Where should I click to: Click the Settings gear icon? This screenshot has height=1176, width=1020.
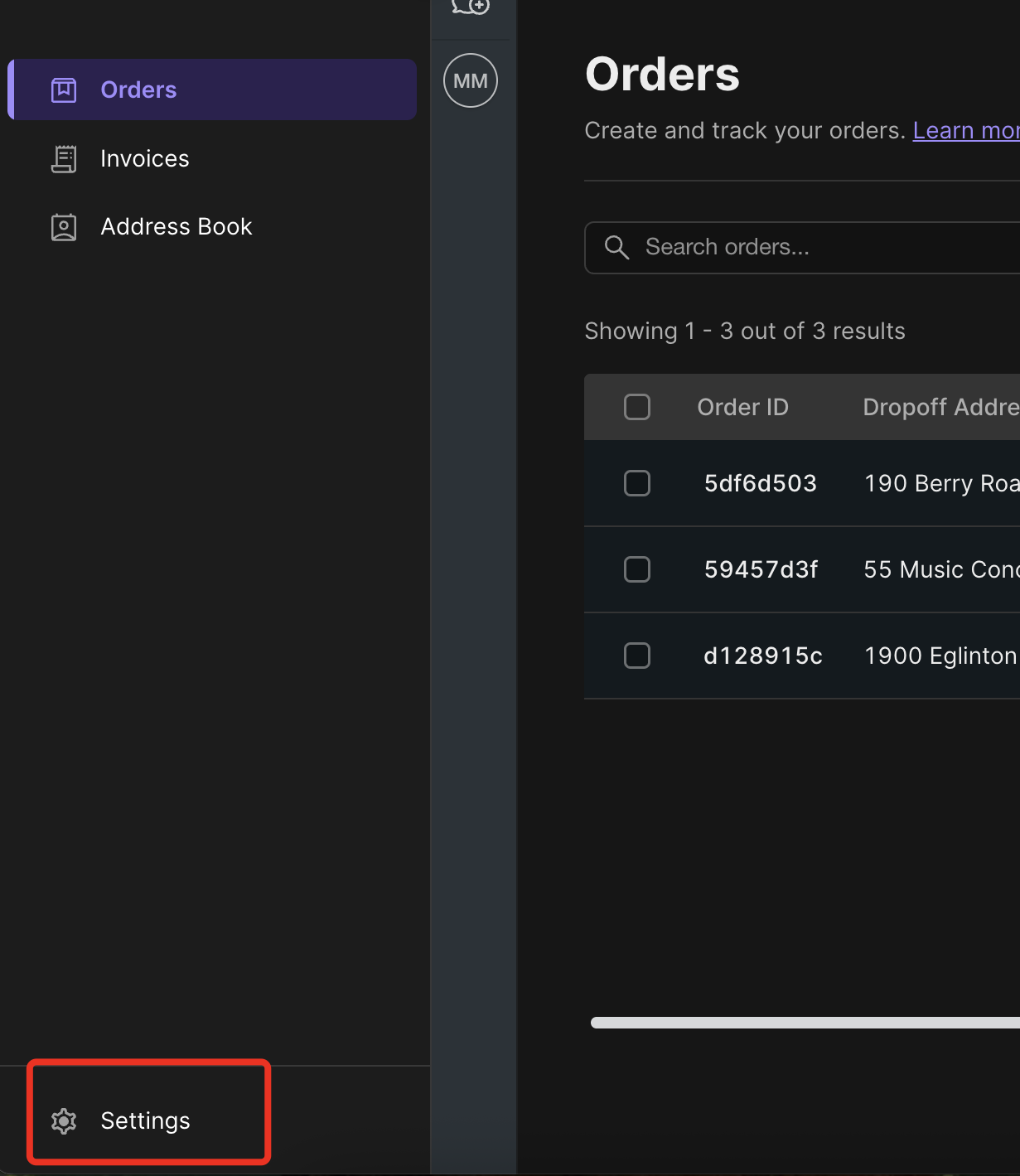pyautogui.click(x=65, y=1121)
